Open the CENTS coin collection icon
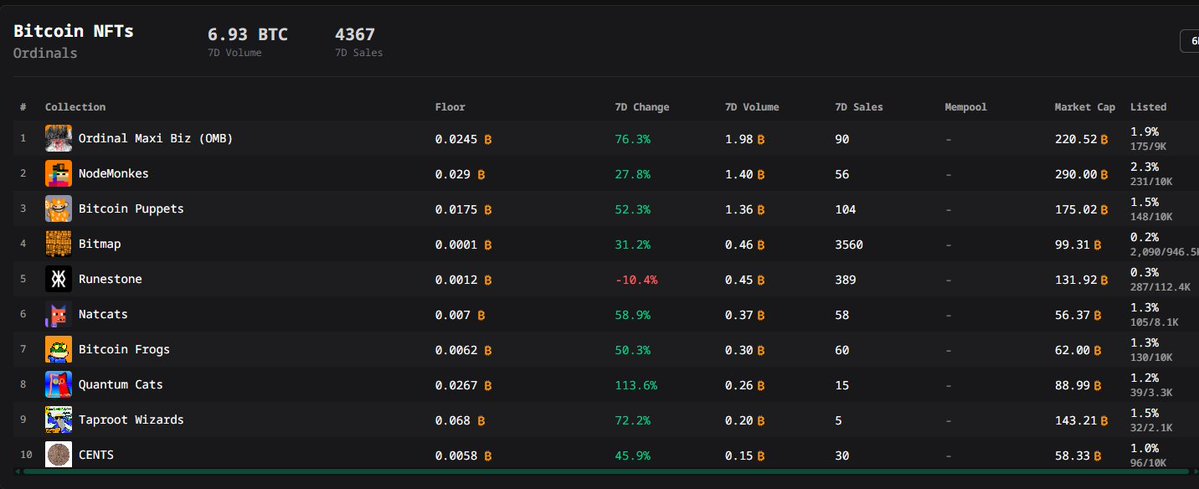1199x489 pixels. [x=59, y=455]
